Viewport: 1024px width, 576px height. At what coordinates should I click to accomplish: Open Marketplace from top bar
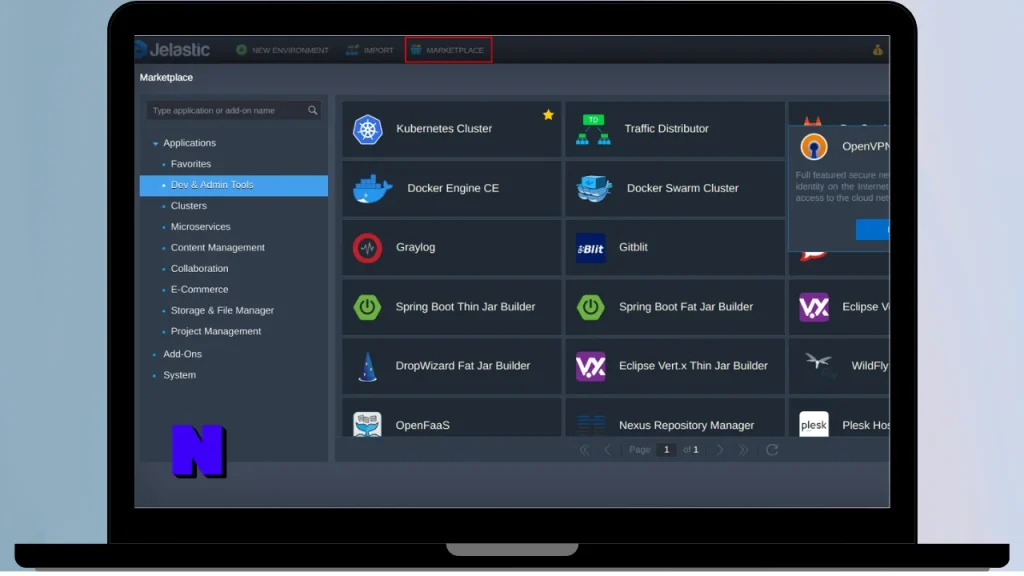448,50
